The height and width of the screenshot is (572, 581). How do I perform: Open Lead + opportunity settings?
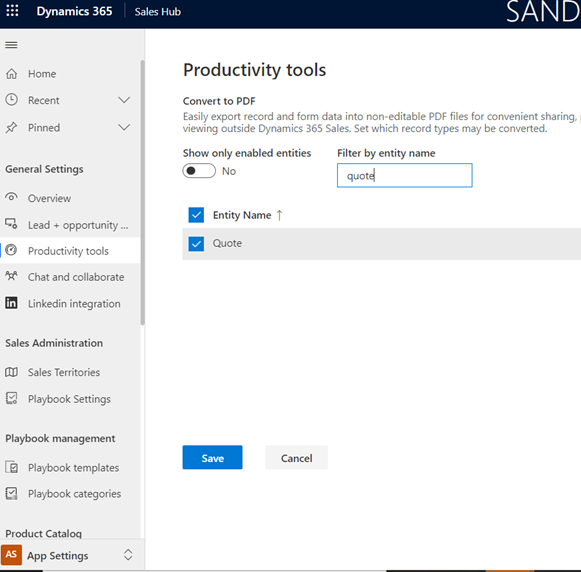click(70, 225)
